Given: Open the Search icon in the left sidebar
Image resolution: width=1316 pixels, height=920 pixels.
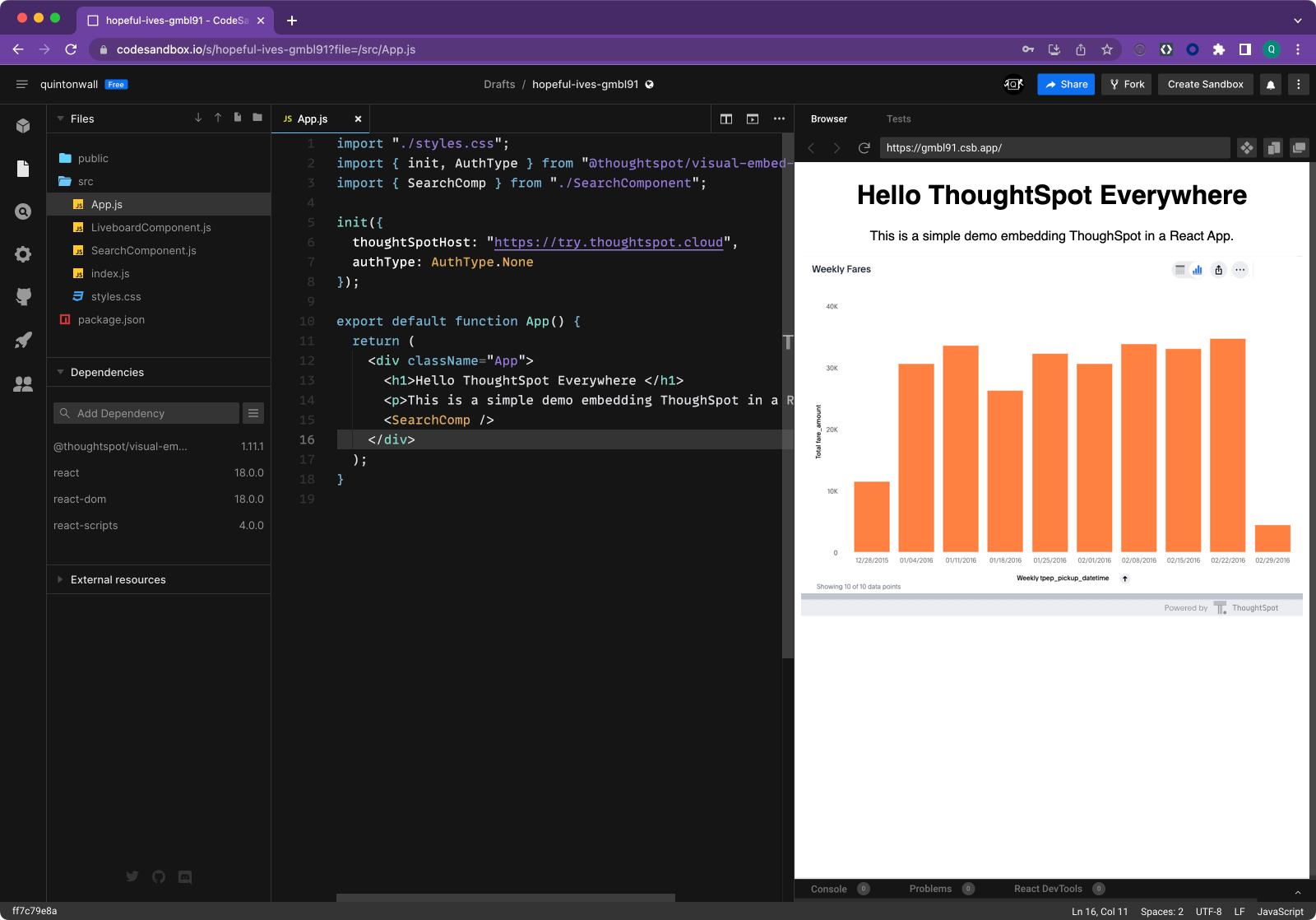Looking at the screenshot, I should 23,211.
